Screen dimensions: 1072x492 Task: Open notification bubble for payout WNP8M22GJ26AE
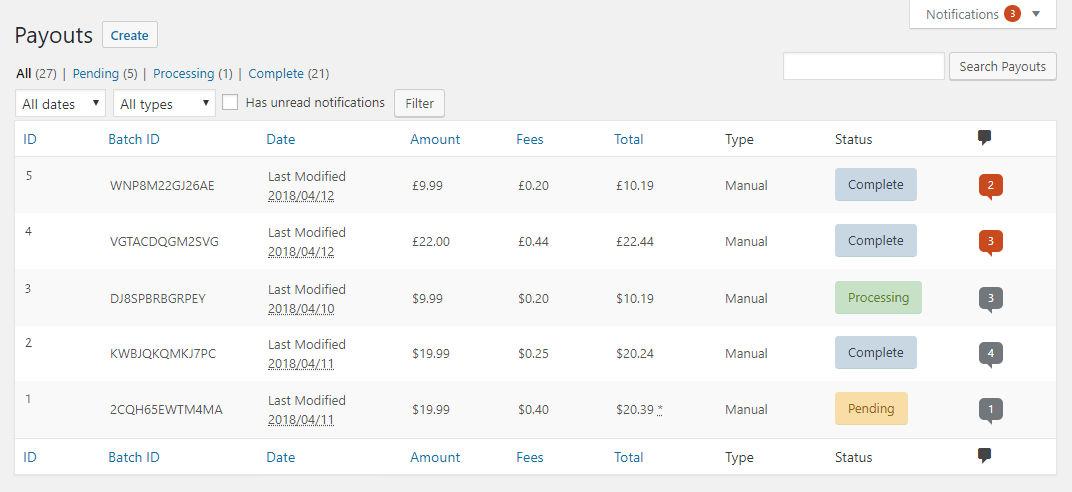click(990, 185)
